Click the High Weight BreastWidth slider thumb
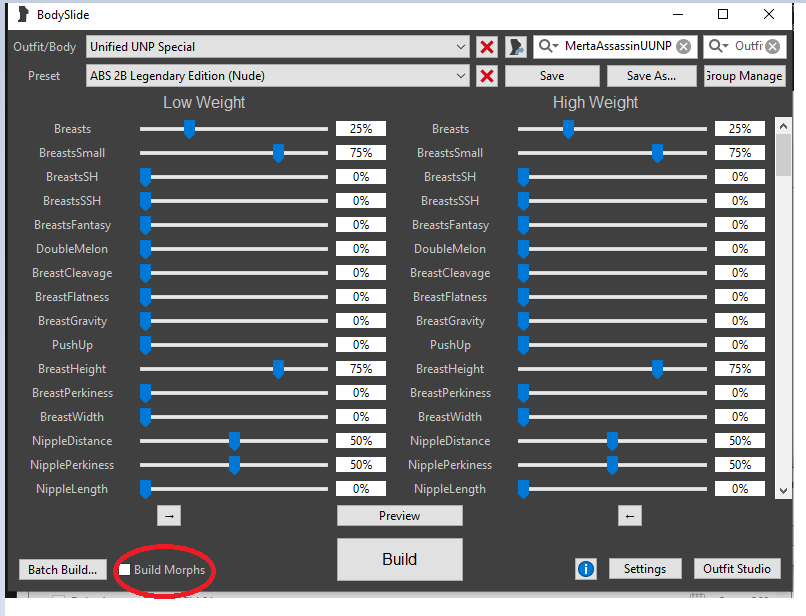Image resolution: width=806 pixels, height=616 pixels. click(523, 417)
